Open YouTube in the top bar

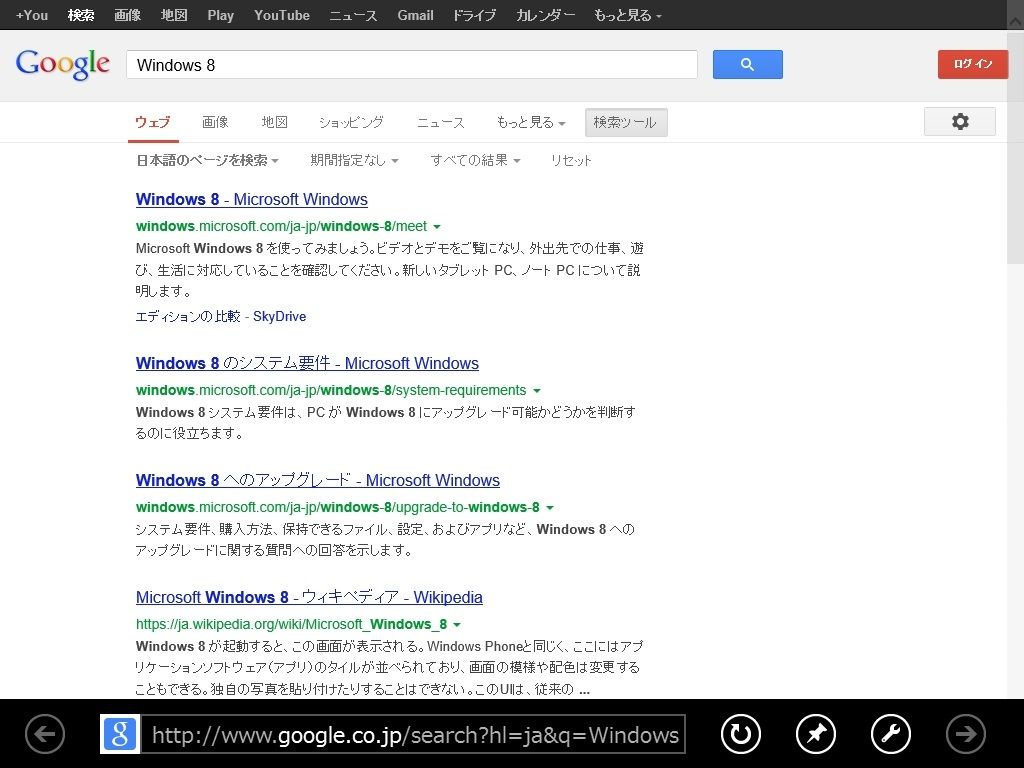click(281, 15)
